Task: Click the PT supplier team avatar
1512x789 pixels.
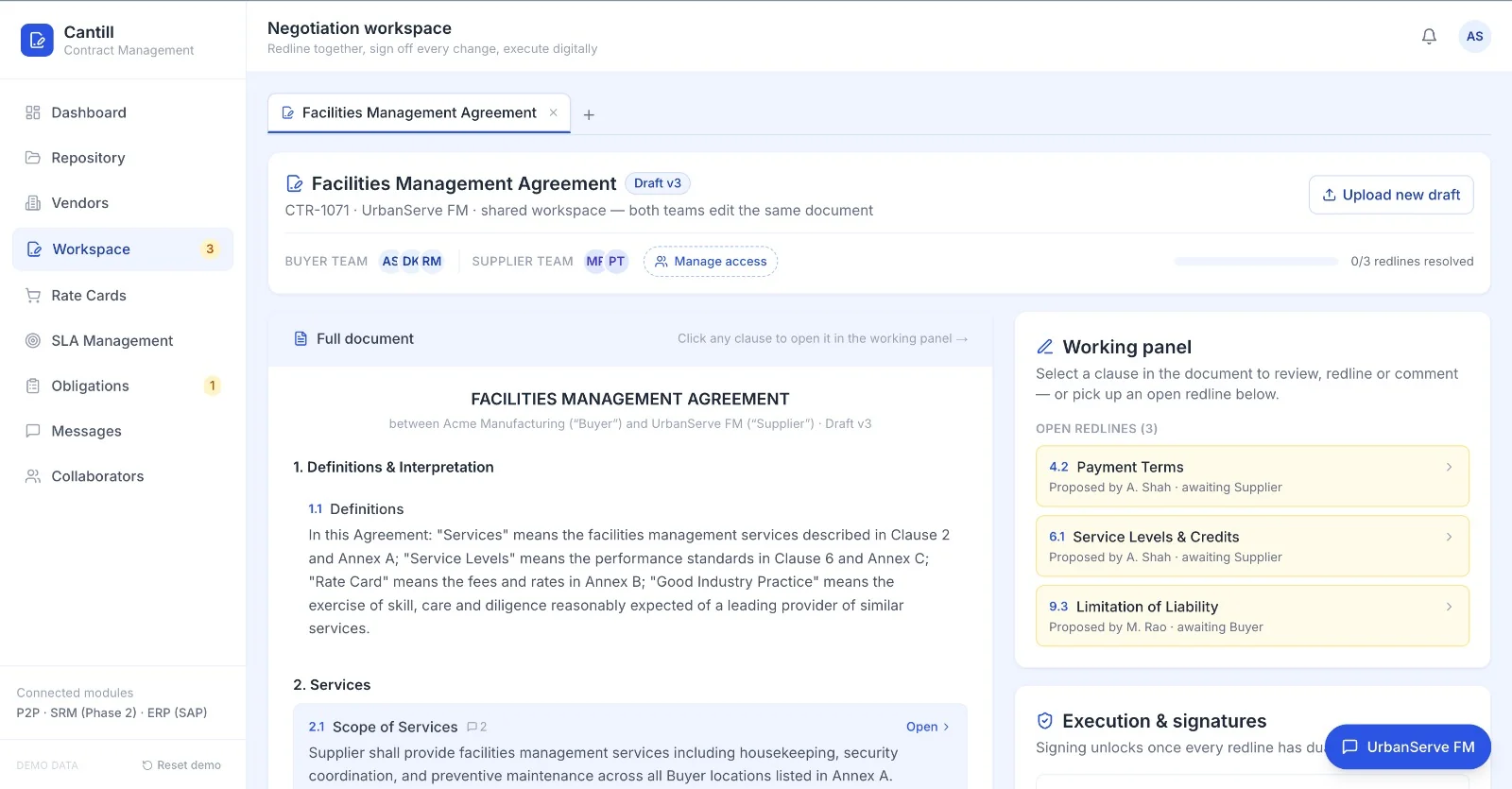Action: 616,262
